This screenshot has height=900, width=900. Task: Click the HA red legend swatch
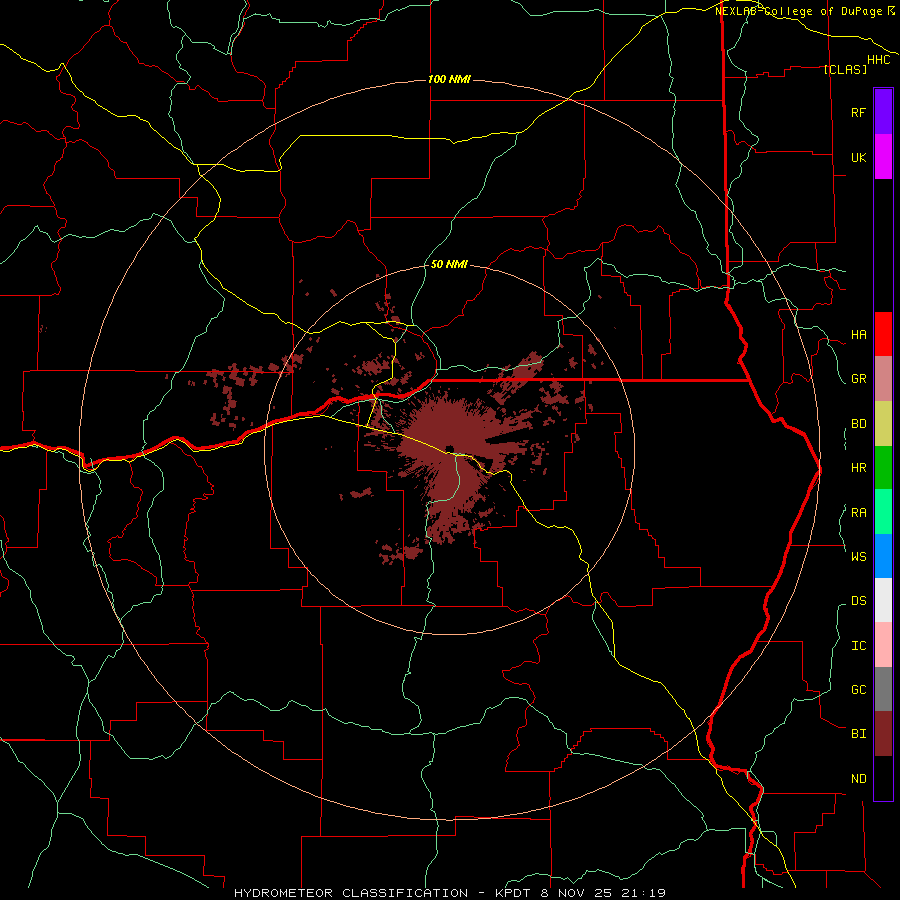(x=883, y=334)
